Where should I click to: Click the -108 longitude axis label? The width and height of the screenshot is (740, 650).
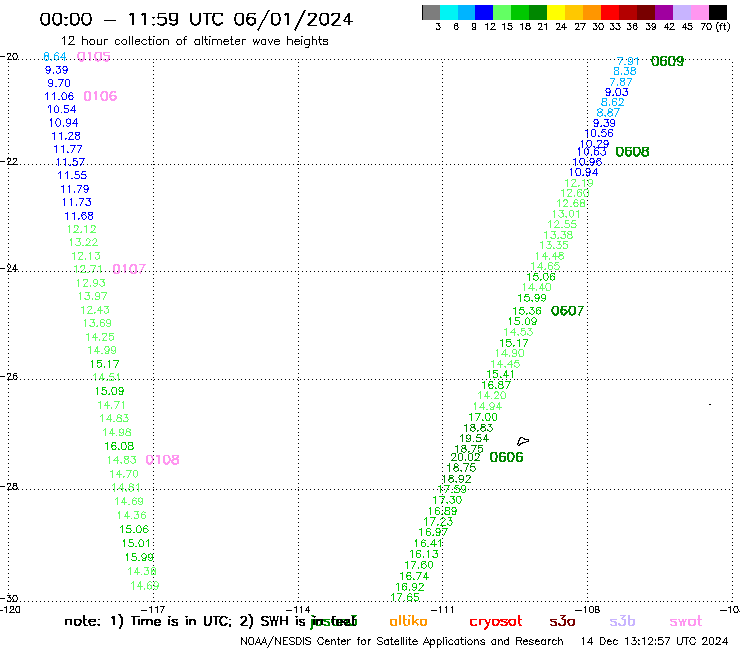588,609
